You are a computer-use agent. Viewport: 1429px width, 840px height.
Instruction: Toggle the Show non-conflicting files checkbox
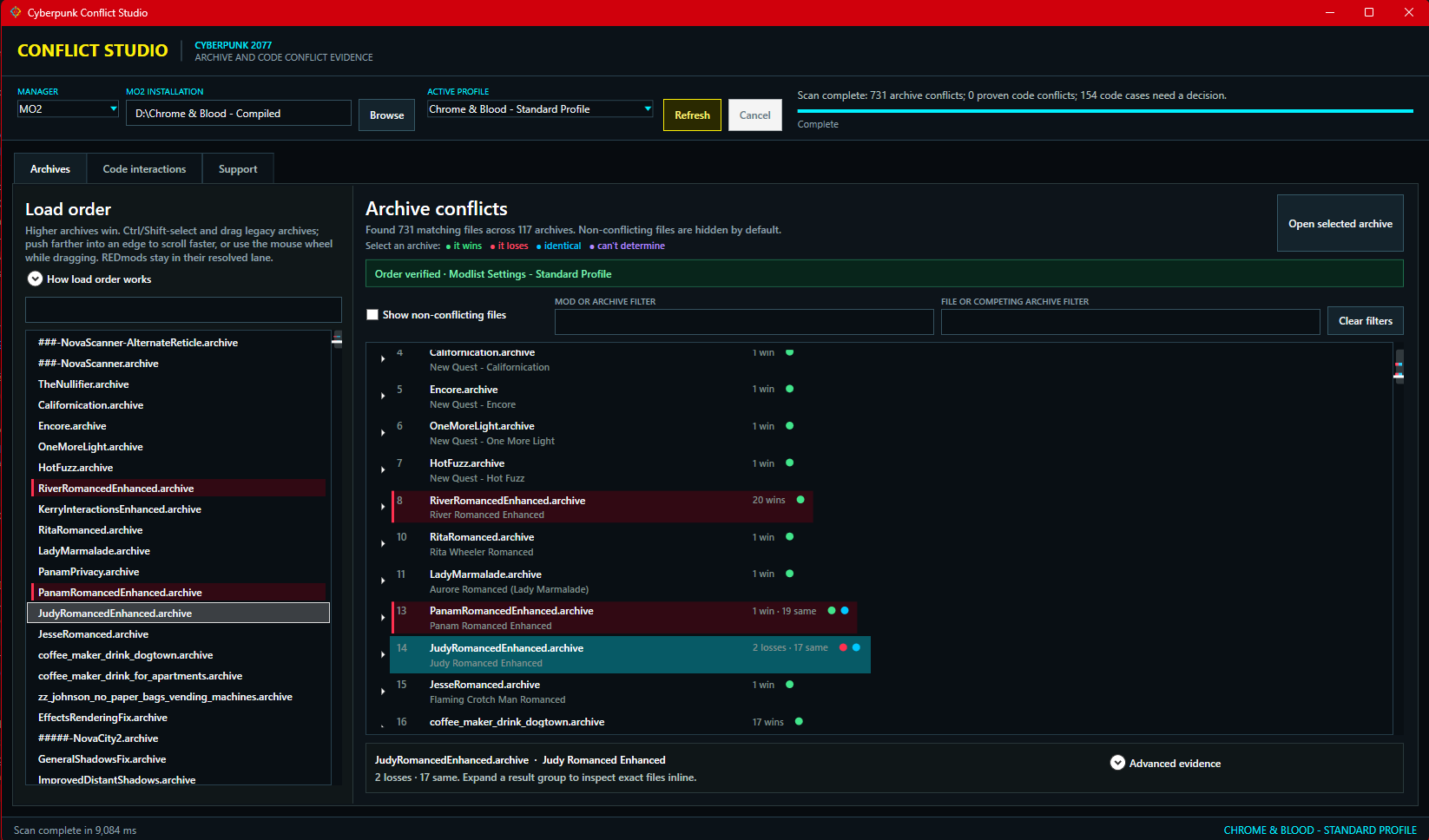tap(372, 315)
